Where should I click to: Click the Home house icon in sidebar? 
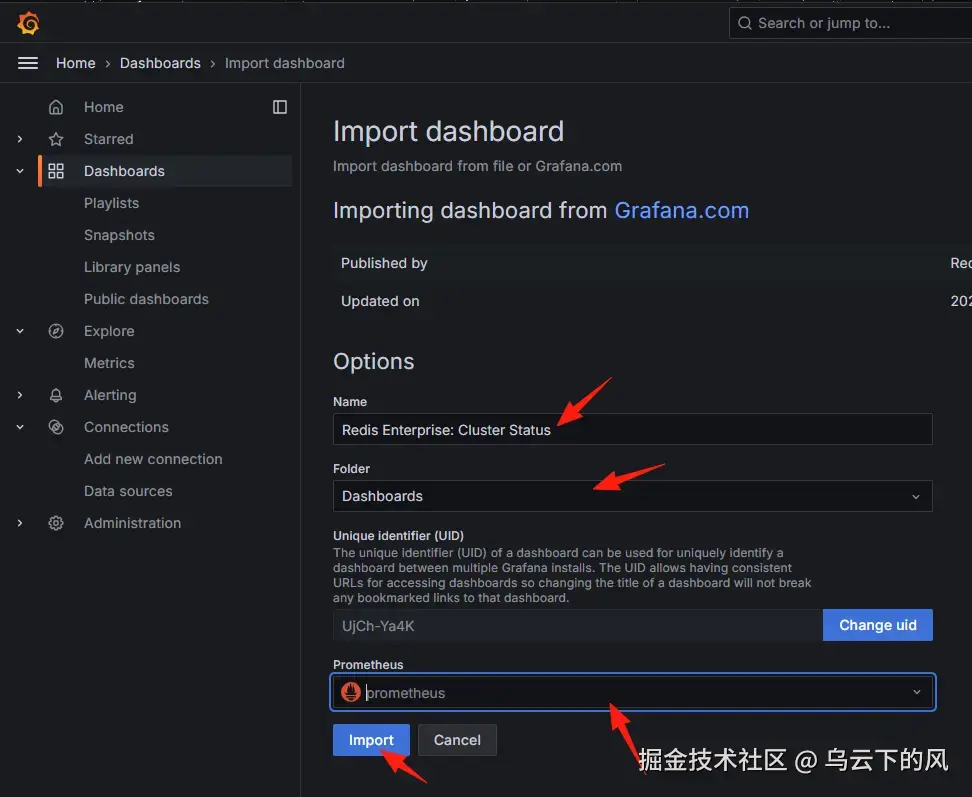pyautogui.click(x=56, y=107)
